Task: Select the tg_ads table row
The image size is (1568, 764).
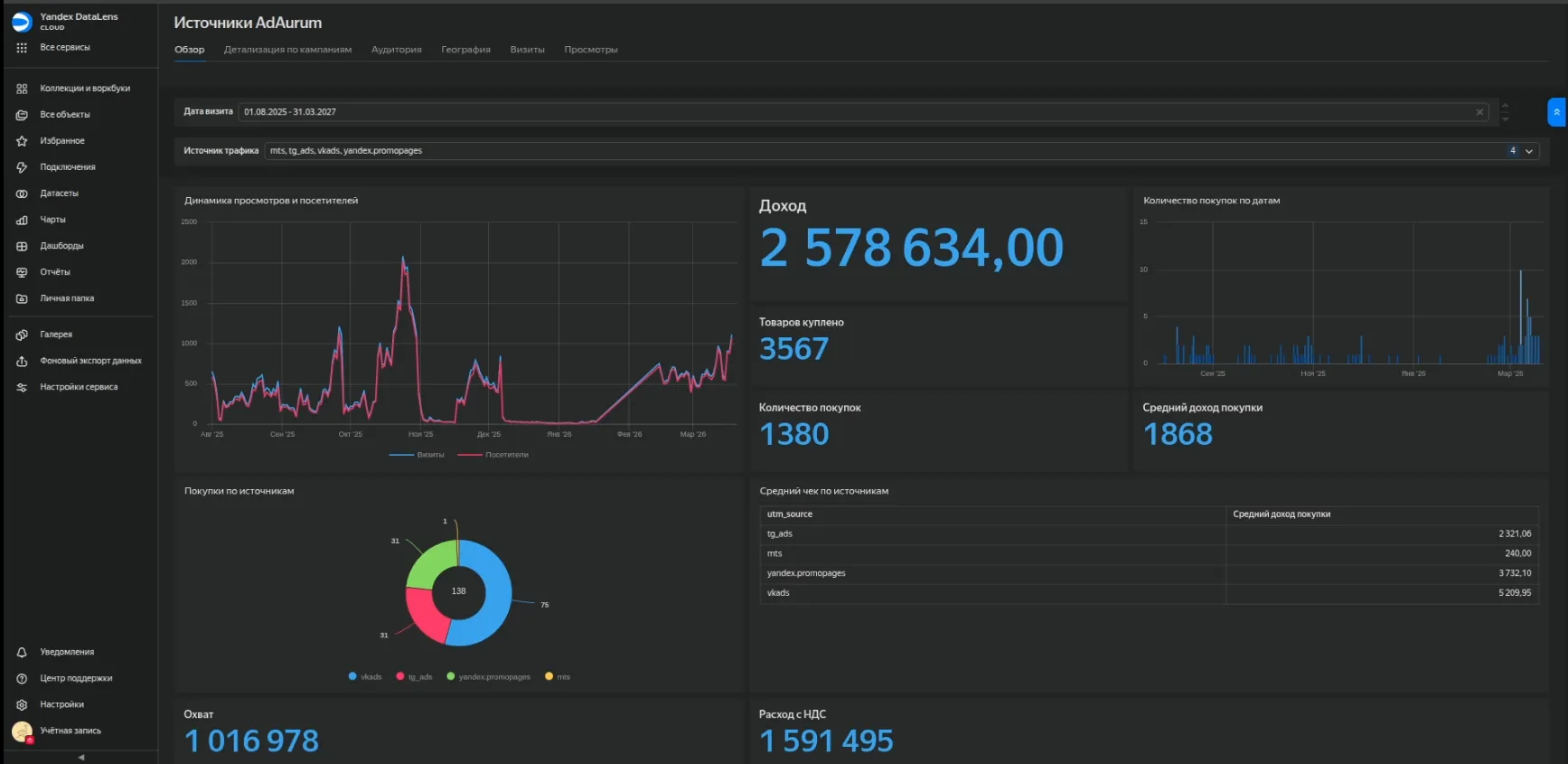Action: tap(1149, 534)
